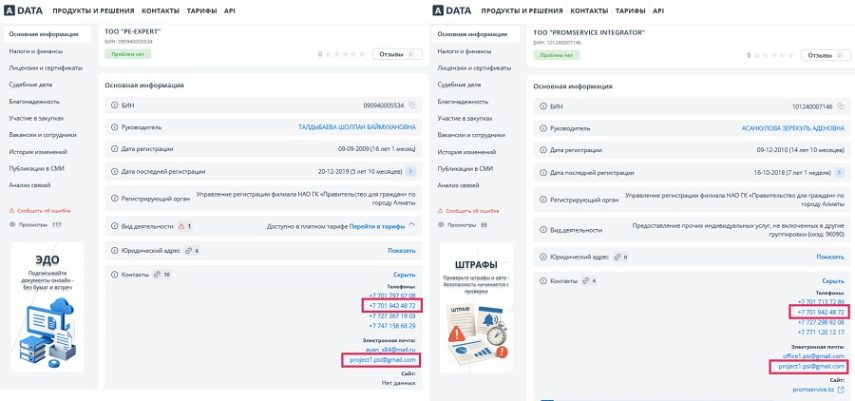Click the alert icon beside Сообщить об ошибке in PE-EXPERT sidebar

pyautogui.click(x=11, y=211)
